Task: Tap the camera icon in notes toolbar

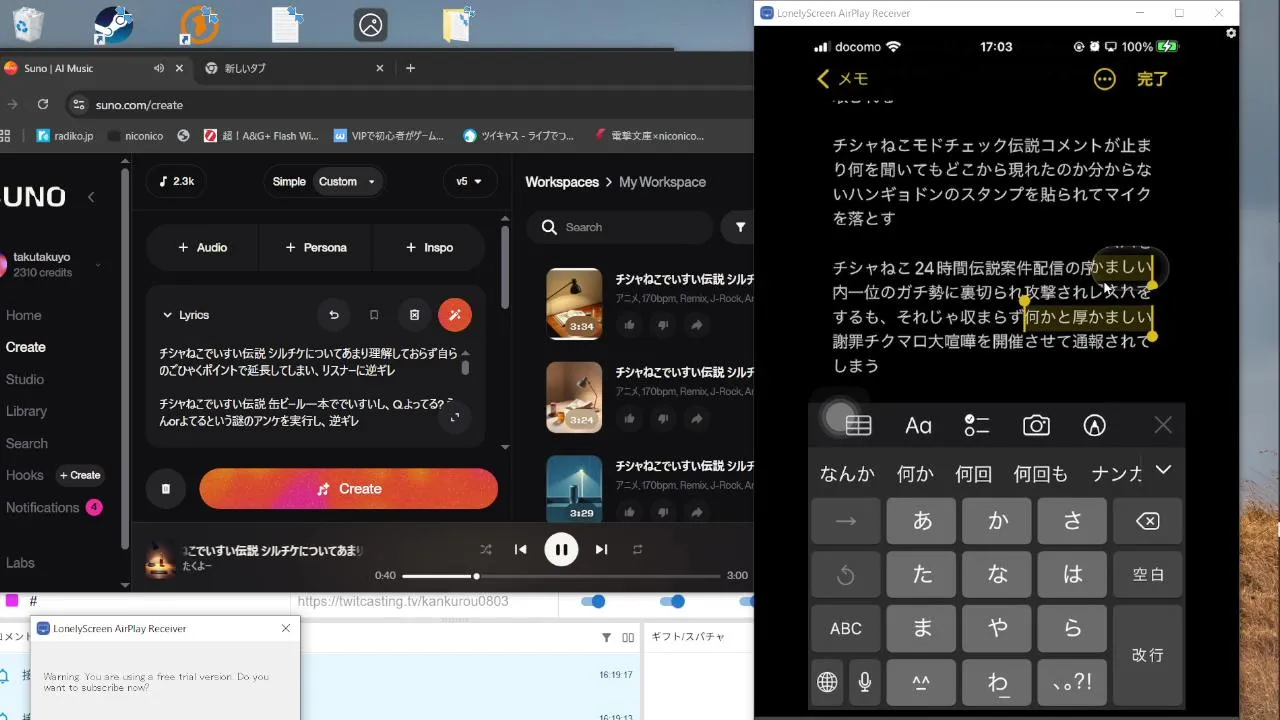Action: coord(1036,426)
